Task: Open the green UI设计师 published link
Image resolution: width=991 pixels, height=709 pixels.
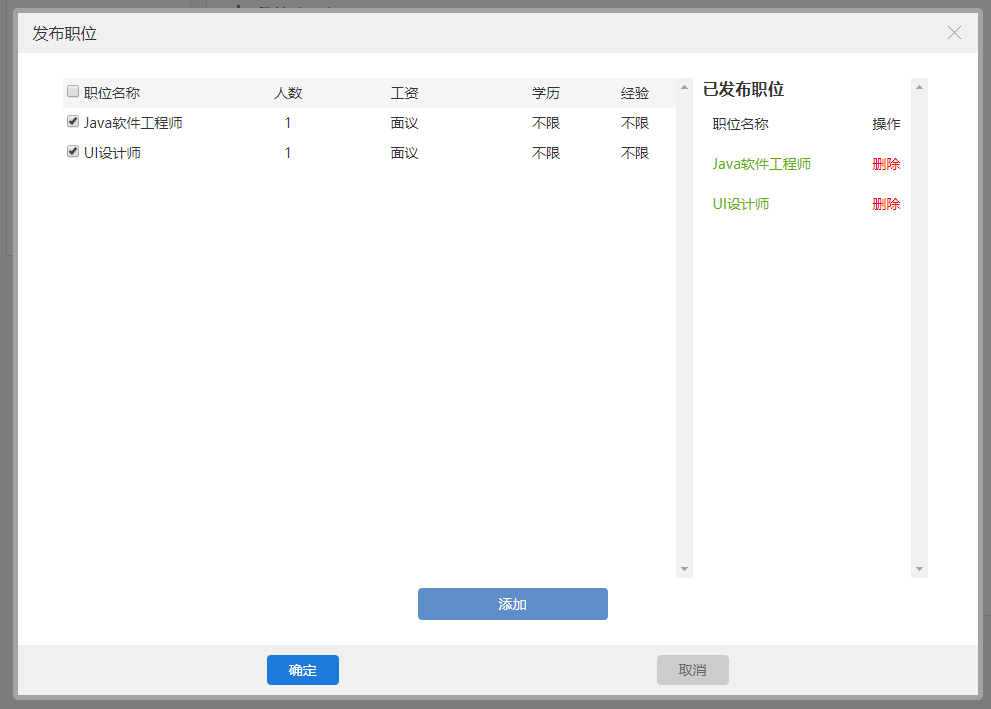Action: pyautogui.click(x=741, y=204)
